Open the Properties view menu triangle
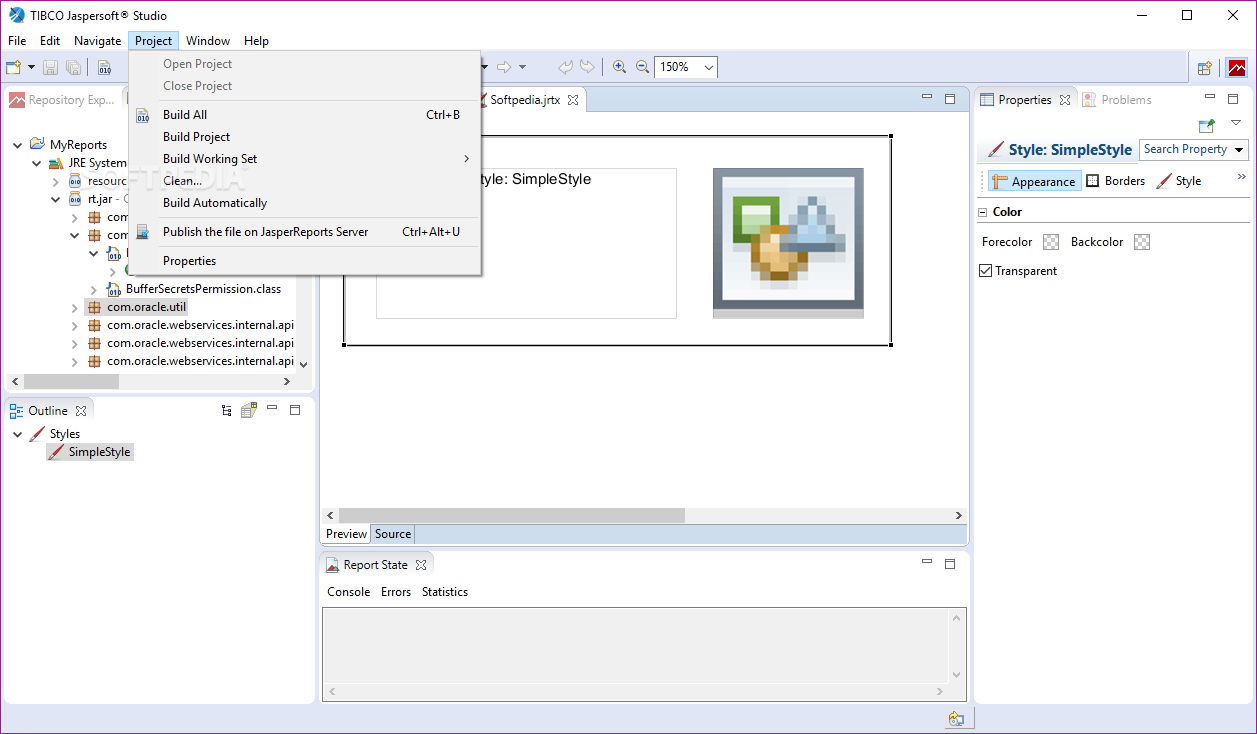Viewport: 1257px width, 734px height. (x=1236, y=123)
